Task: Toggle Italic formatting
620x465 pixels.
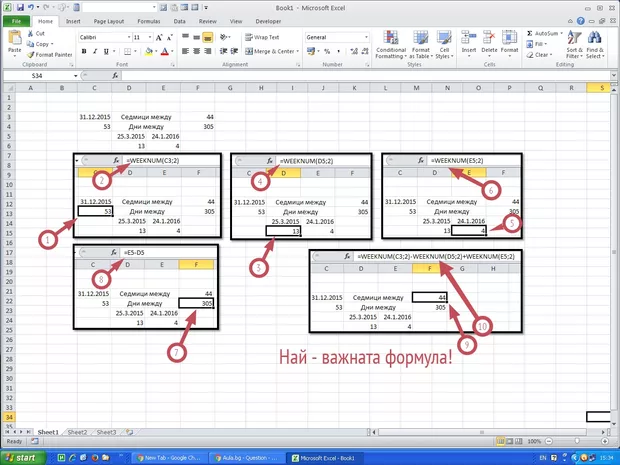Action: (x=95, y=51)
